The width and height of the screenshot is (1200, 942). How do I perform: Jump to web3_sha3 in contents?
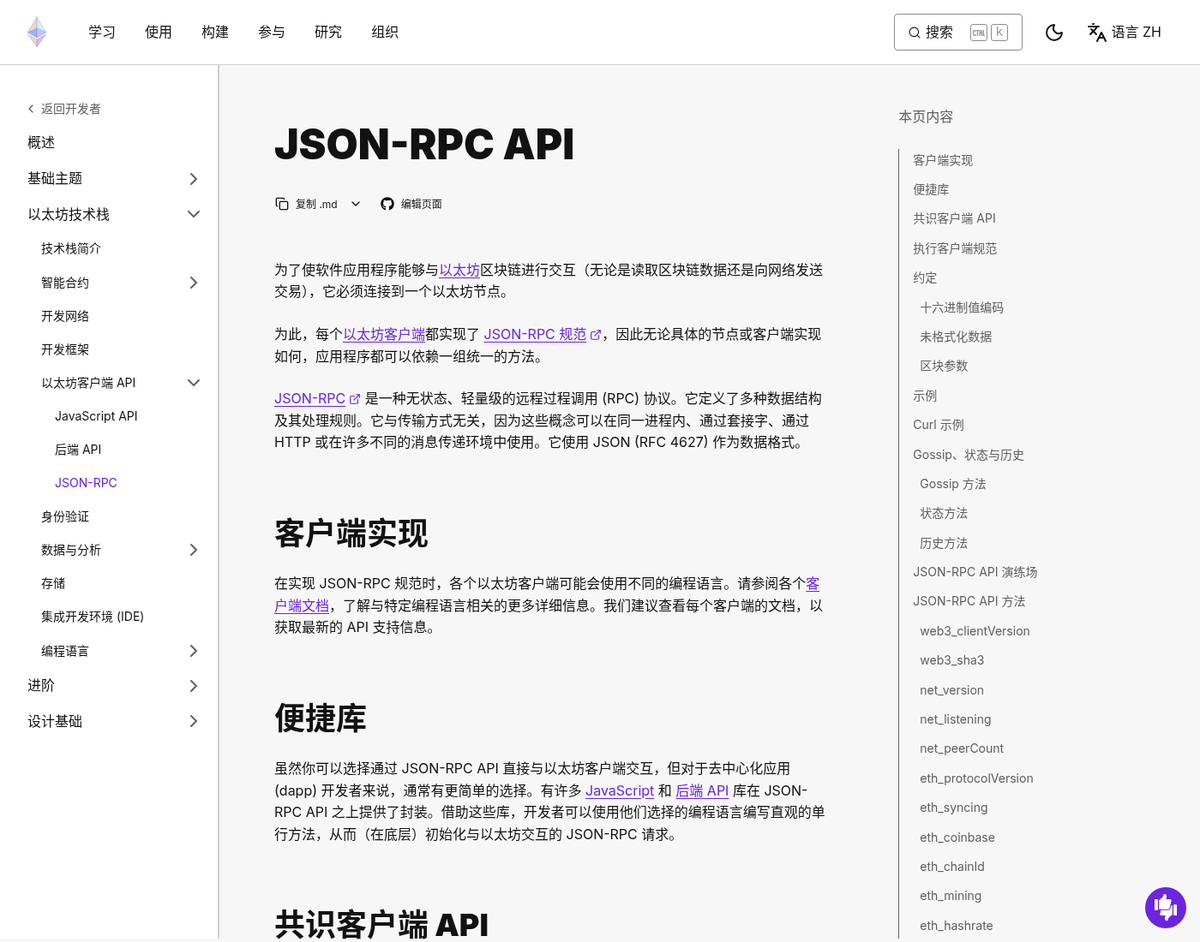point(952,660)
